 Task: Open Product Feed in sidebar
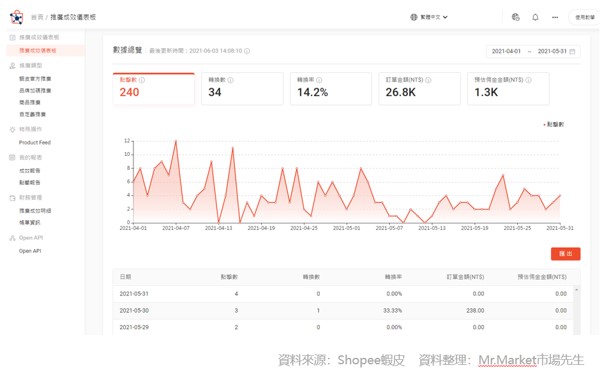[x=35, y=142]
